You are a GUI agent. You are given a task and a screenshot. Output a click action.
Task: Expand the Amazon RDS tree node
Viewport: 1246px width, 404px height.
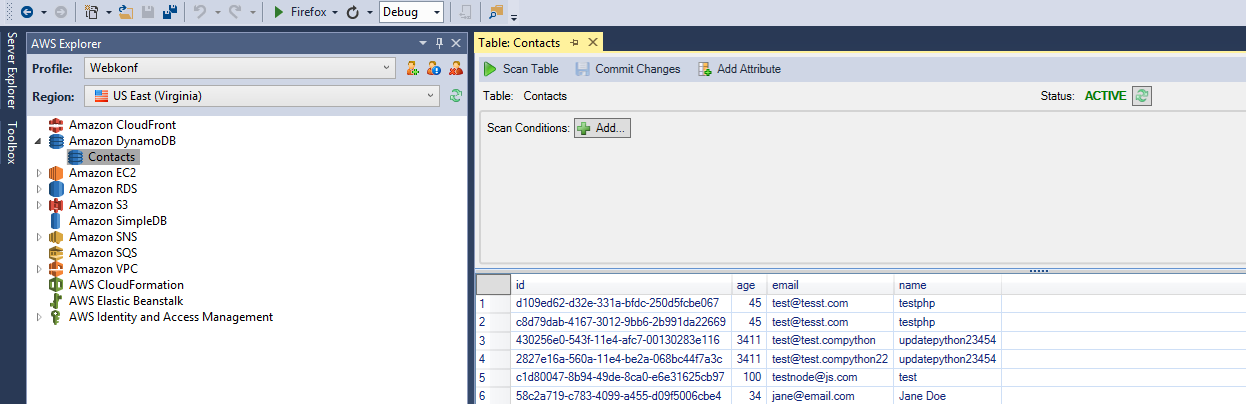(x=39, y=189)
